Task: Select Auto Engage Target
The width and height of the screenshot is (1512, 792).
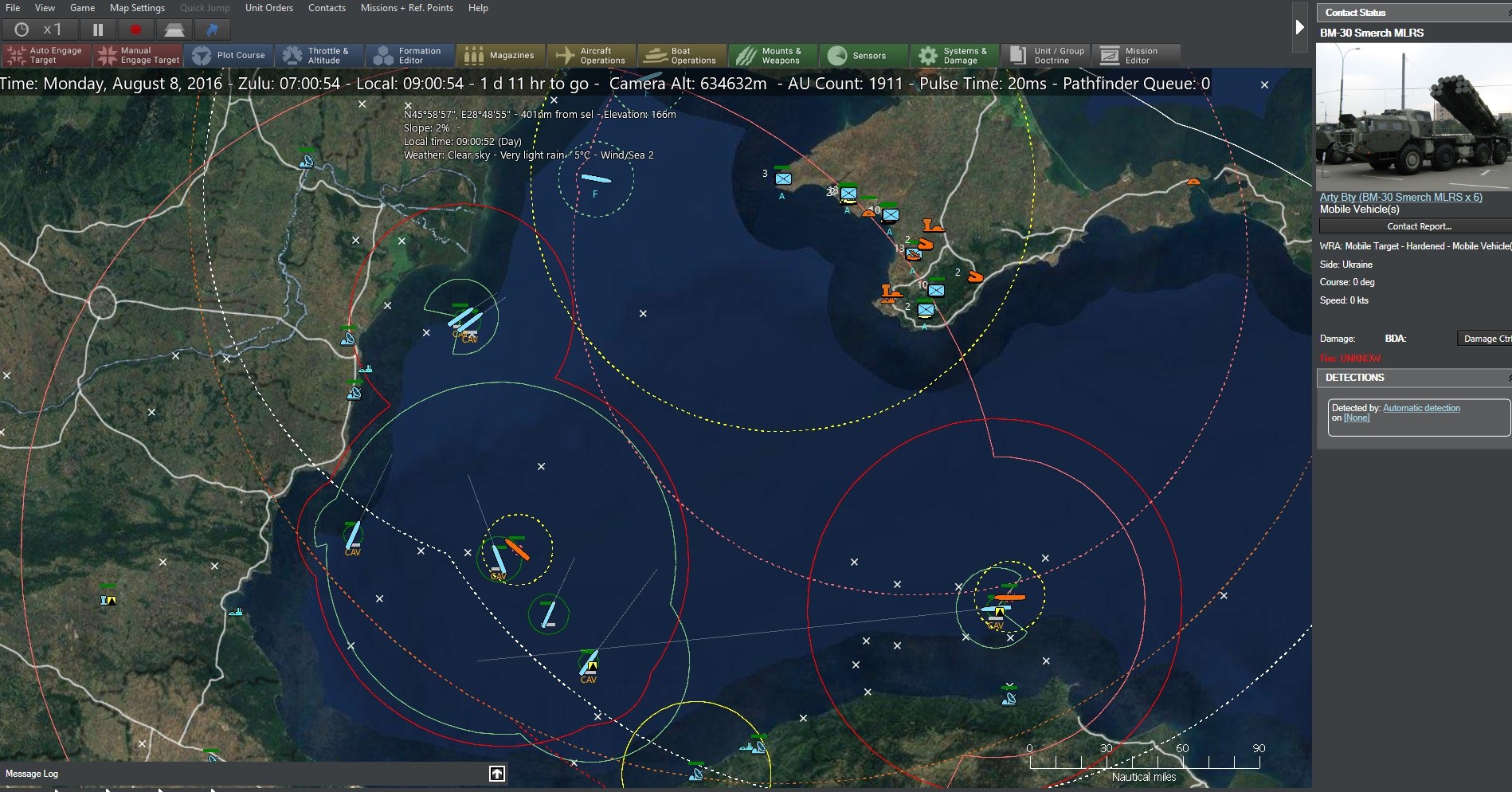Action: (x=45, y=55)
